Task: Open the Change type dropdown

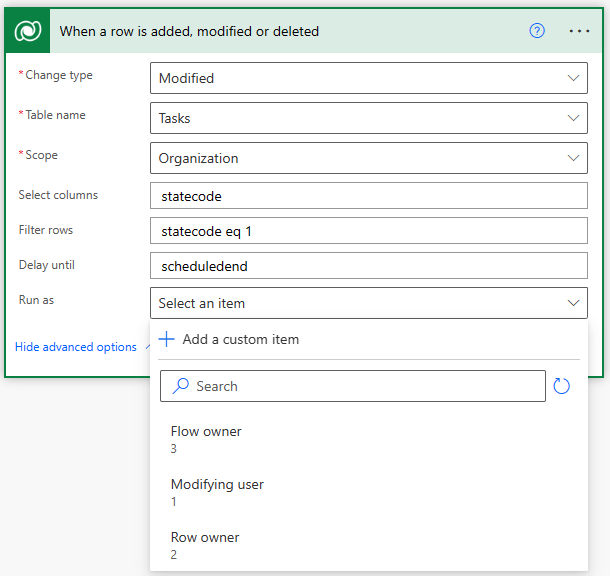Action: pyautogui.click(x=369, y=78)
